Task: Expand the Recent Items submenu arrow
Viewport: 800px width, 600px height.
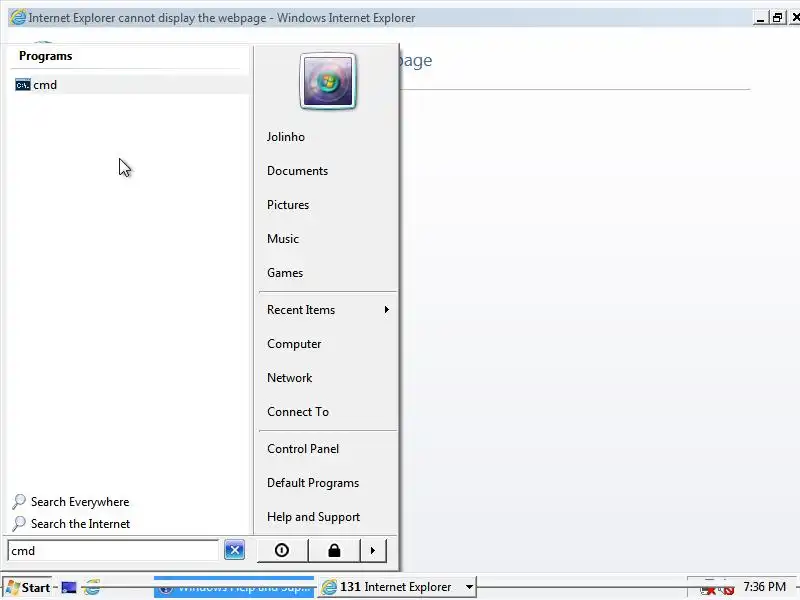Action: pos(387,310)
